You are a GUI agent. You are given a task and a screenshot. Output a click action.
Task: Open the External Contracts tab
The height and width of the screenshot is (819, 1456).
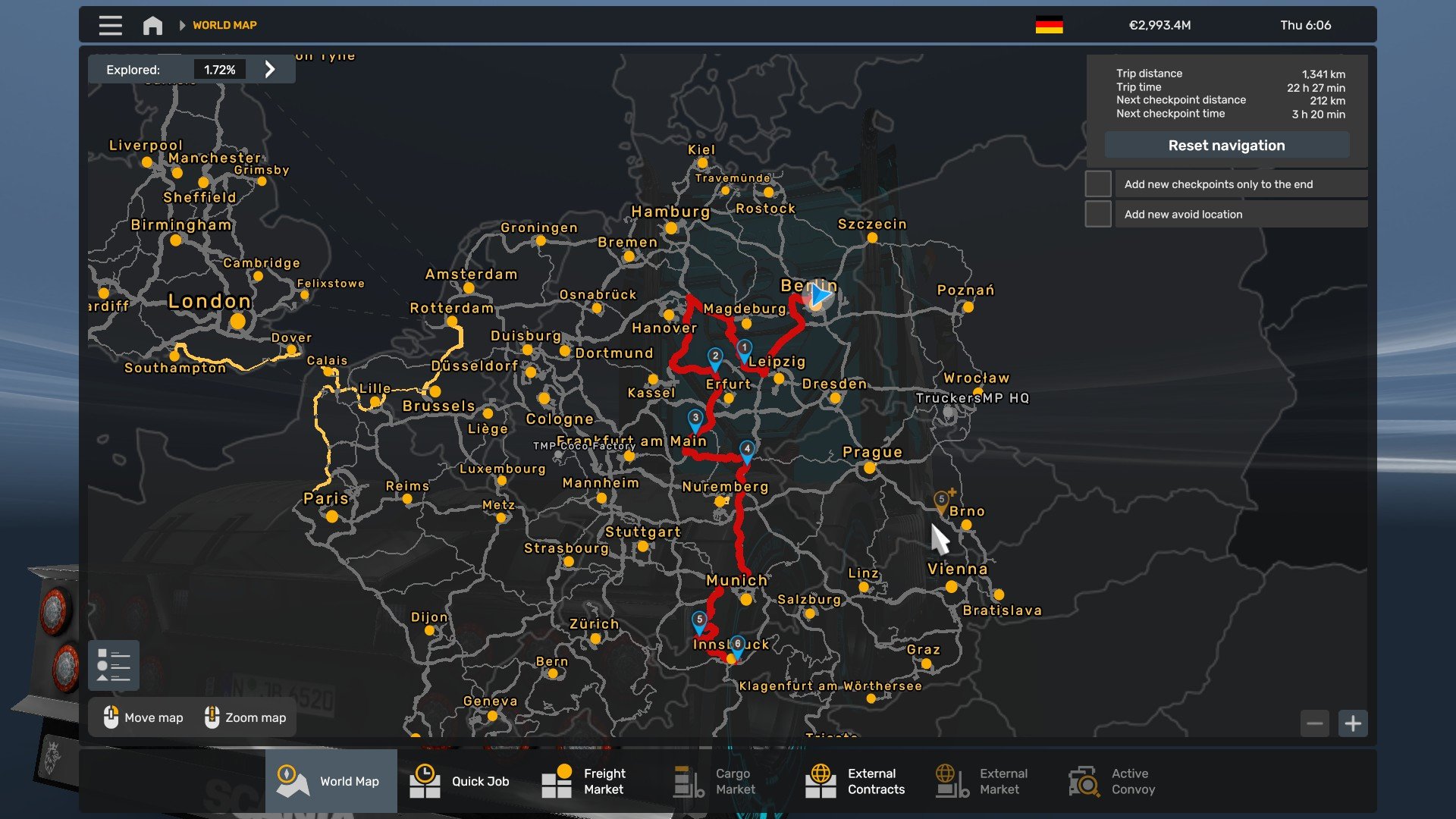click(x=859, y=781)
